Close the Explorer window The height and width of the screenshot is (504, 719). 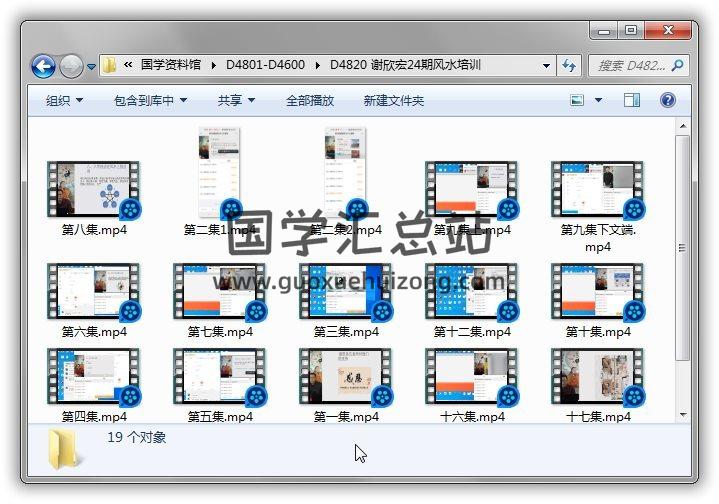[668, 31]
